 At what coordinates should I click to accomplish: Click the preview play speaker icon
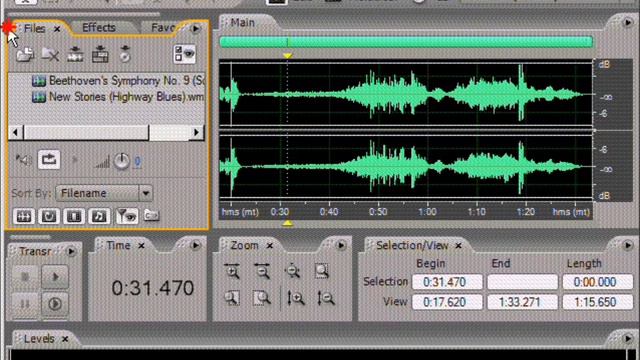click(24, 160)
